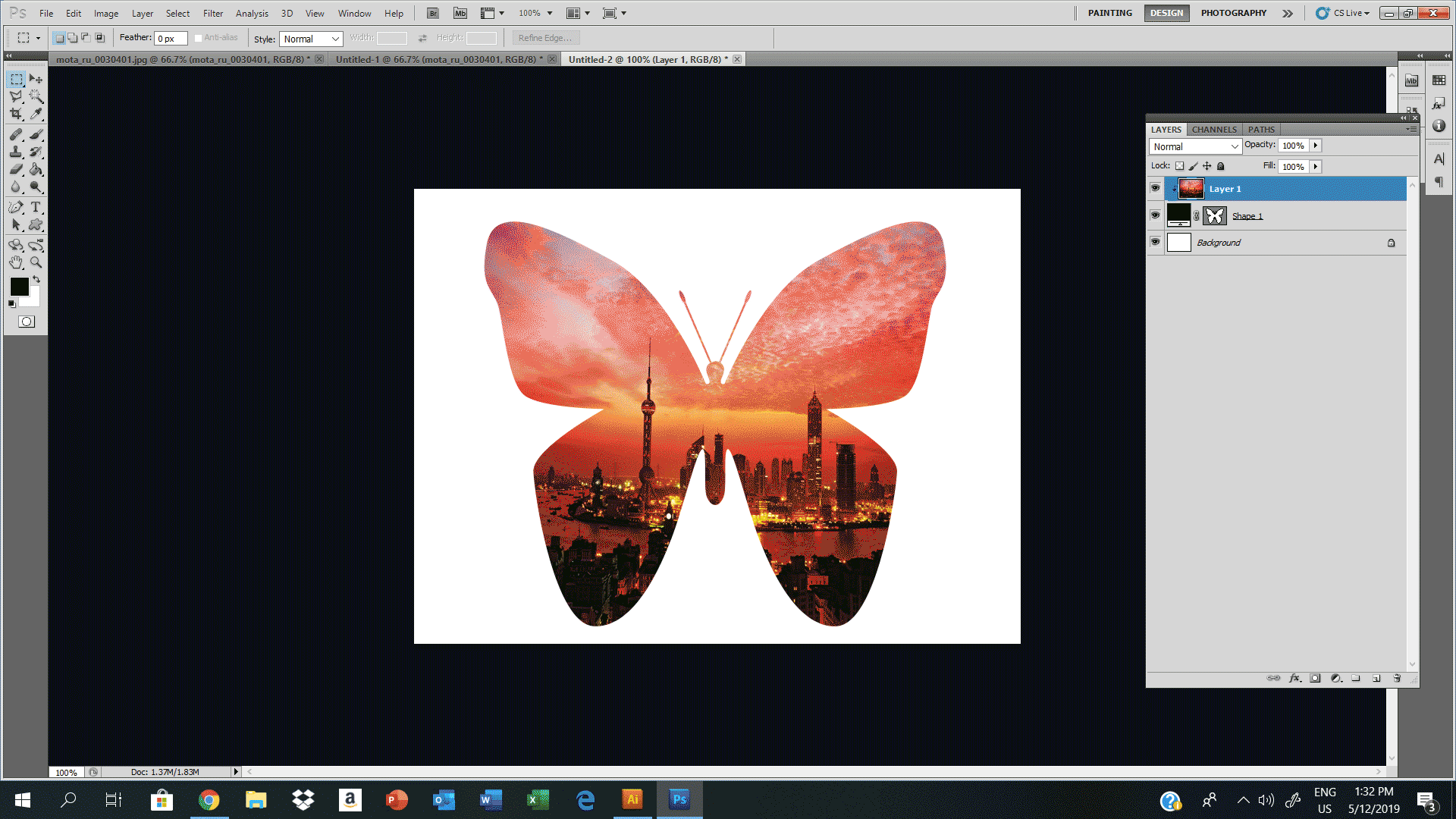Click the foreground color swatch

pos(18,286)
